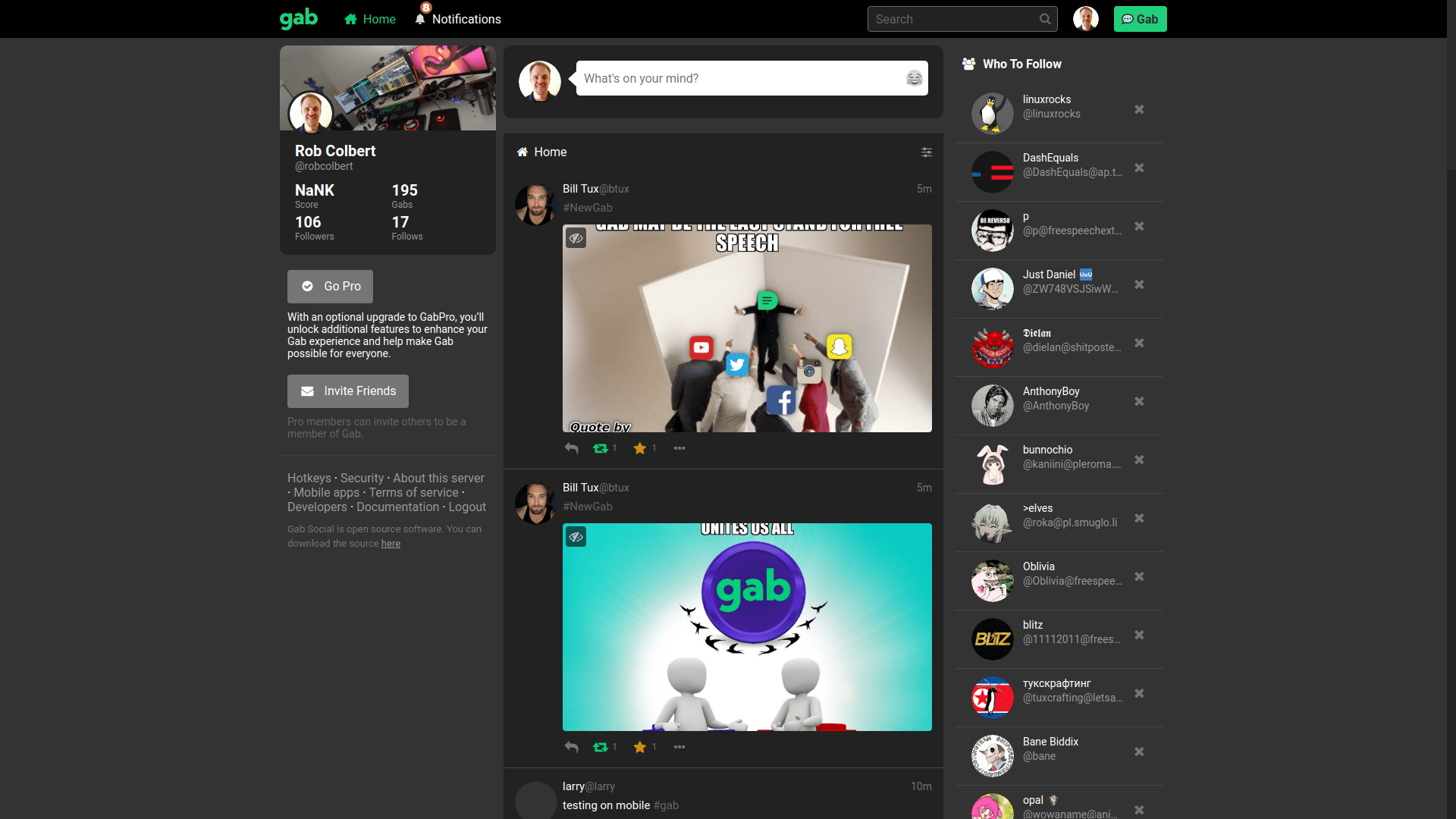Reply to first Bill Tux post
This screenshot has height=819, width=1456.
(572, 448)
